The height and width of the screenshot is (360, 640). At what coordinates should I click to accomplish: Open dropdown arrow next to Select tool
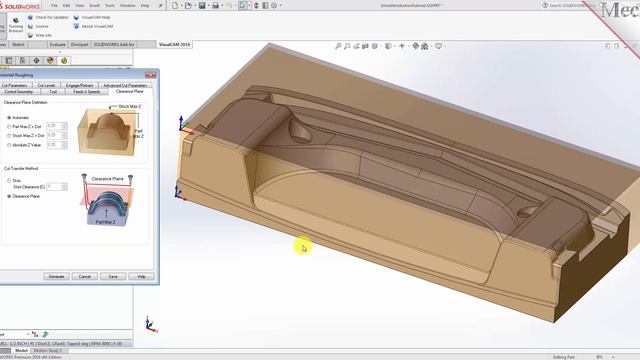click(249, 6)
